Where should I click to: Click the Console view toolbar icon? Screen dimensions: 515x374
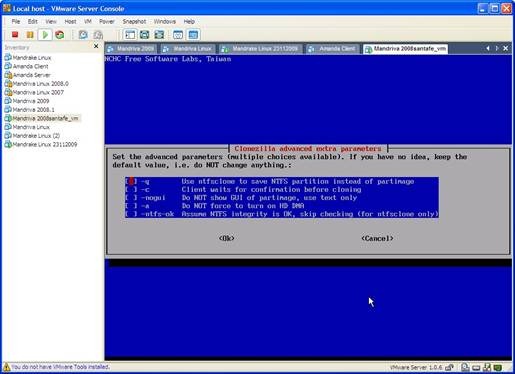(193, 35)
